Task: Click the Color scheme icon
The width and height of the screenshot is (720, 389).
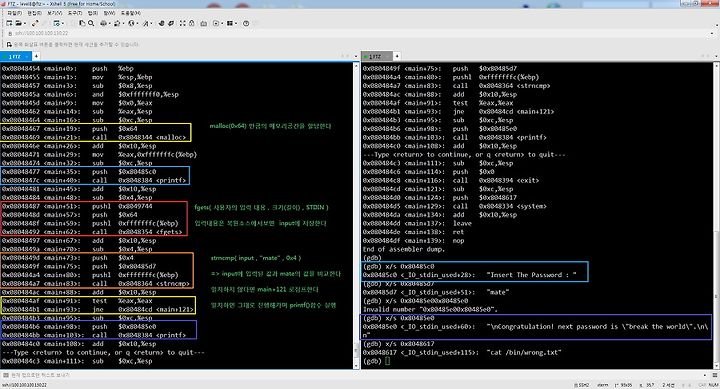Action: [x=117, y=23]
